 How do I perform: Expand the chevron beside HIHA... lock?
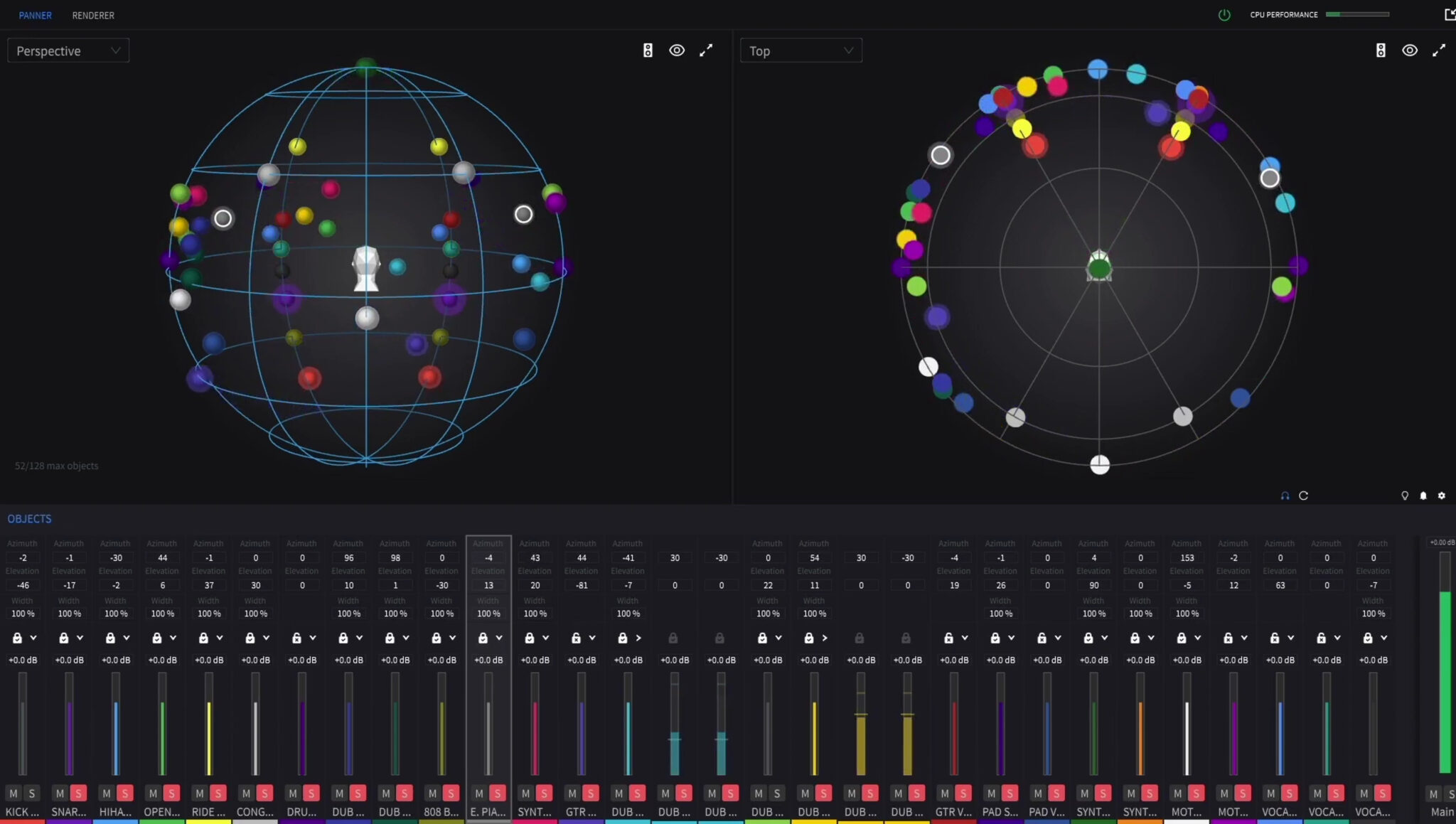click(x=127, y=638)
